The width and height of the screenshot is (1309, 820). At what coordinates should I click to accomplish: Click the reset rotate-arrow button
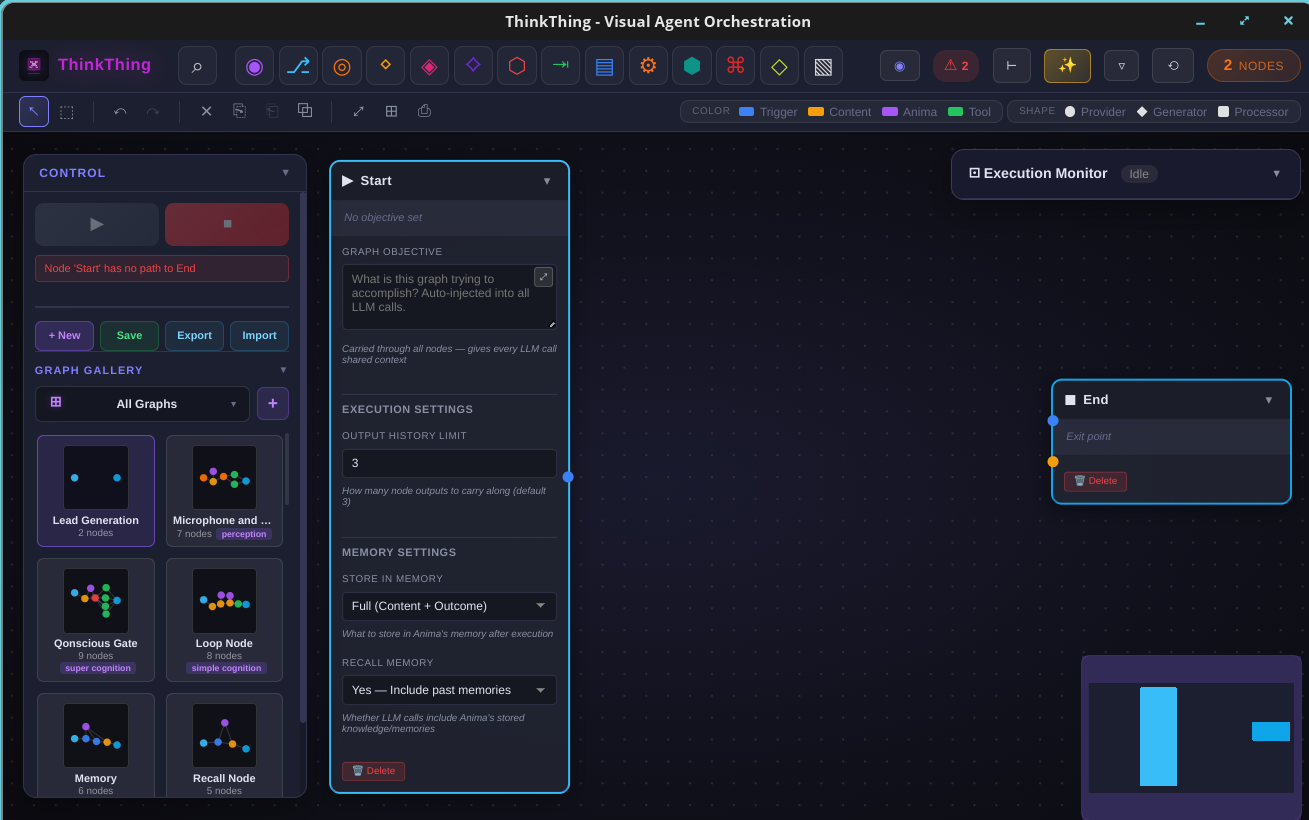point(1173,66)
